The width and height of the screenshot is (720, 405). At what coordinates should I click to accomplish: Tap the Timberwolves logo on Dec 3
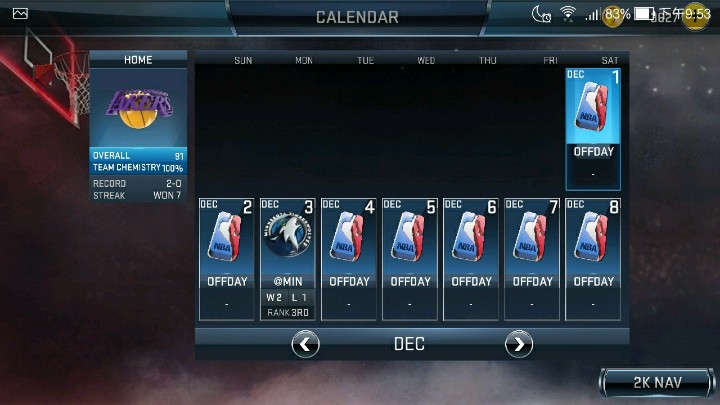click(287, 234)
